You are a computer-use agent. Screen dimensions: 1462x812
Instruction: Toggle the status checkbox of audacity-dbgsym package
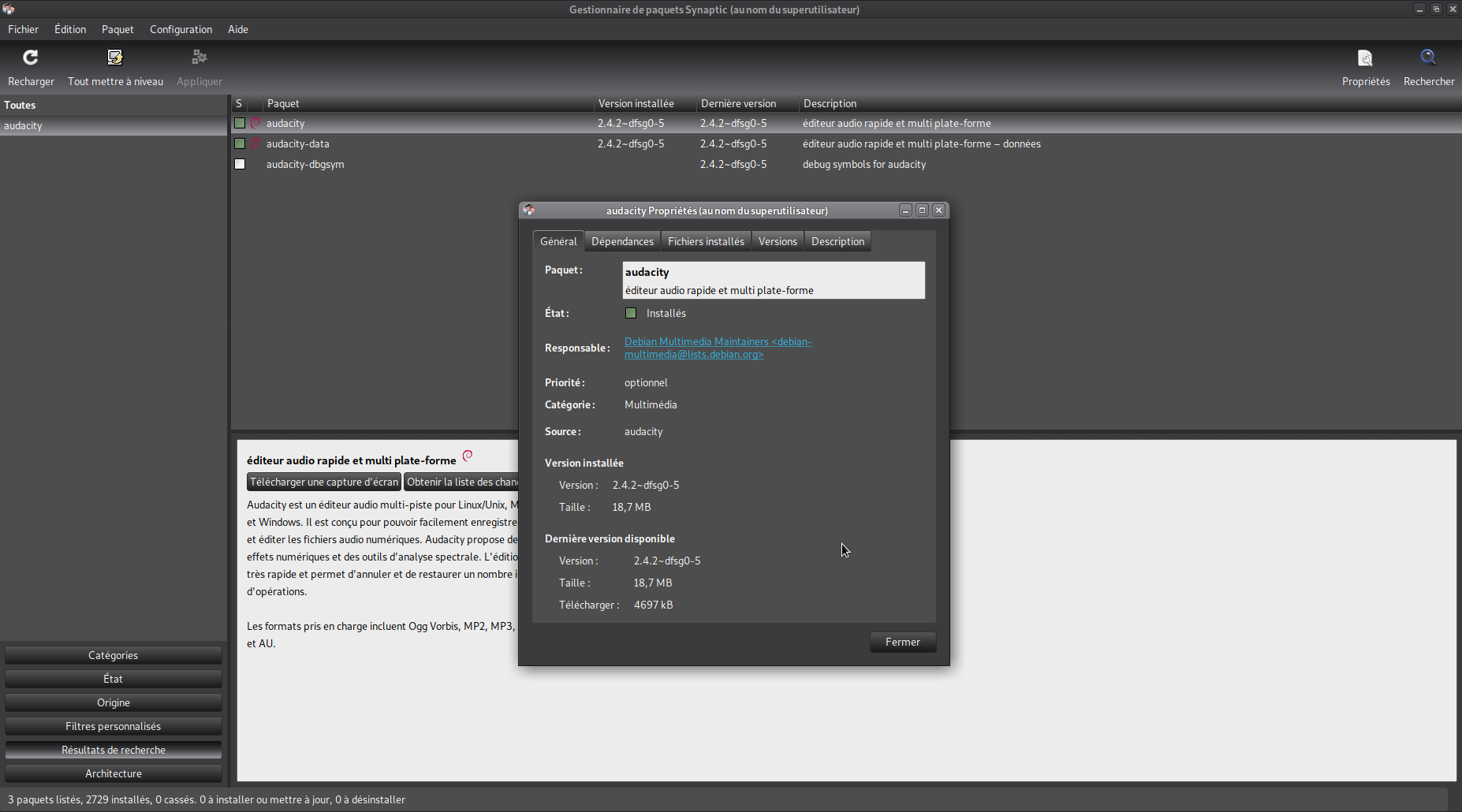[240, 164]
